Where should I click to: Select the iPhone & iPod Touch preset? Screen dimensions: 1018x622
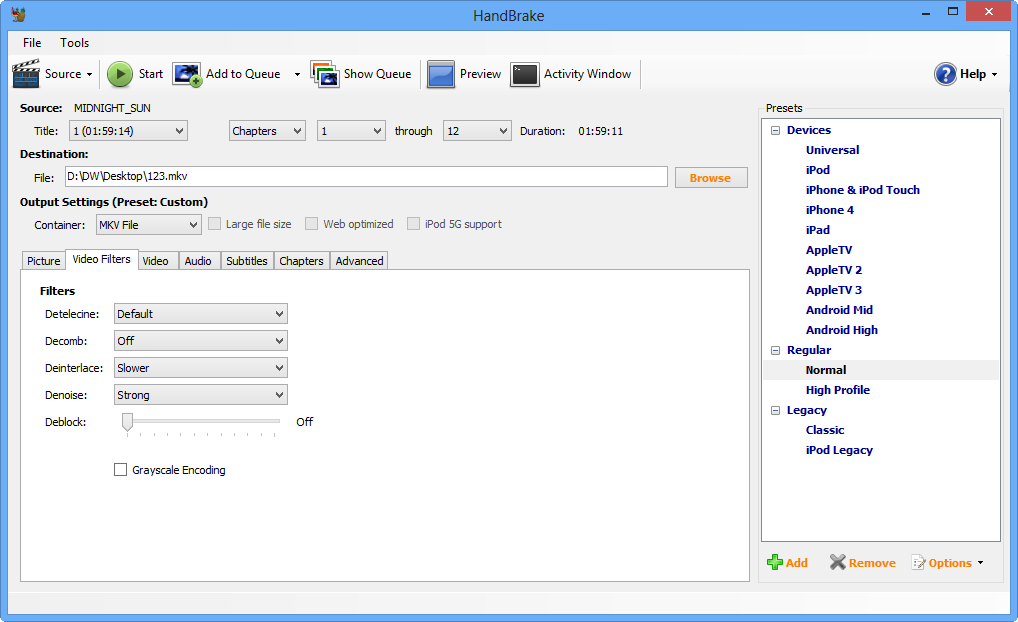pyautogui.click(x=862, y=190)
